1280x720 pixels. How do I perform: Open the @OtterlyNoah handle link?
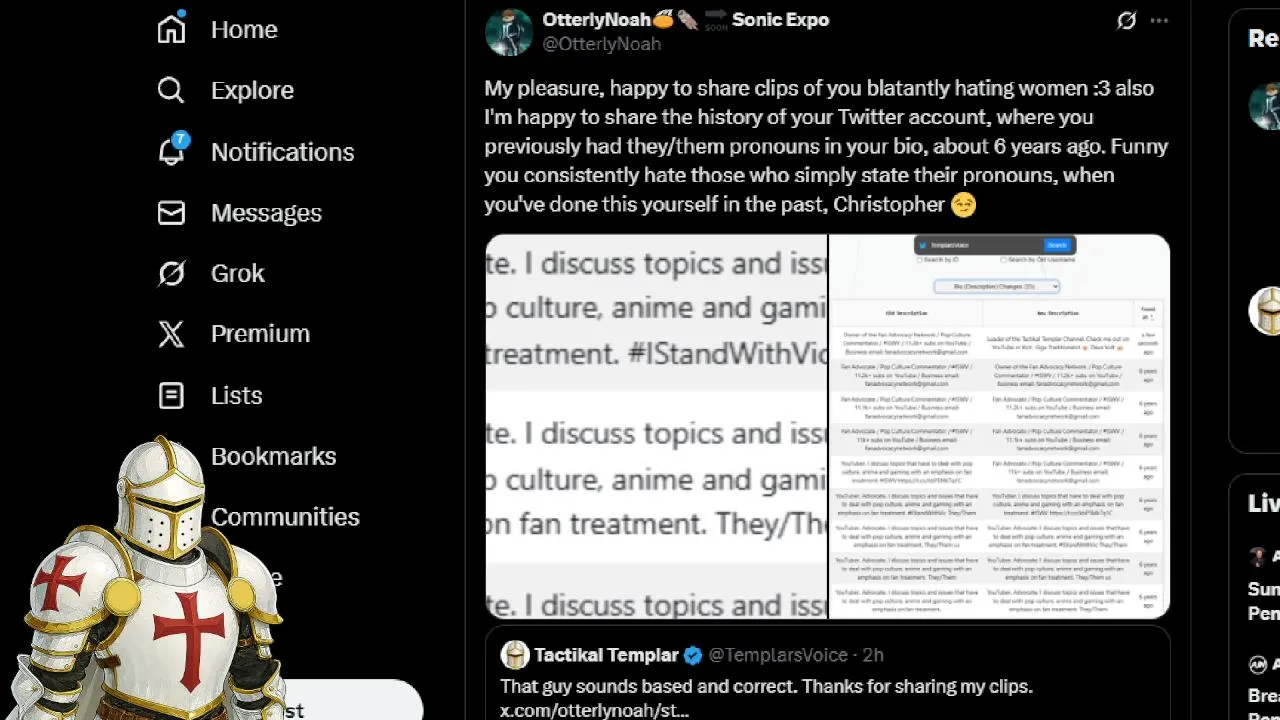click(601, 44)
